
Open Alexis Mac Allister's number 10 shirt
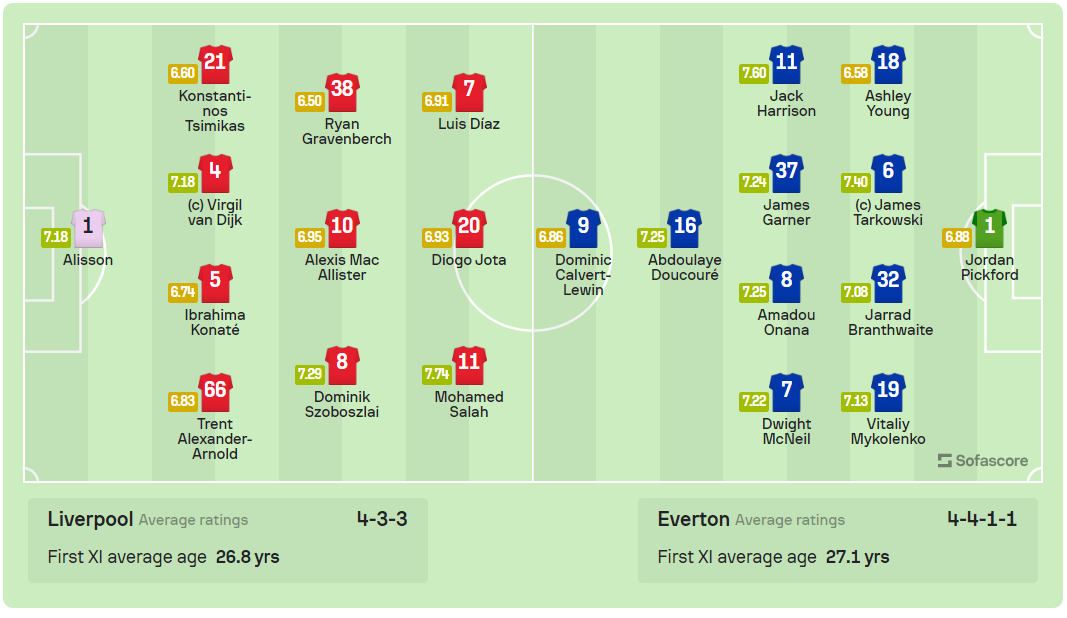tap(342, 228)
